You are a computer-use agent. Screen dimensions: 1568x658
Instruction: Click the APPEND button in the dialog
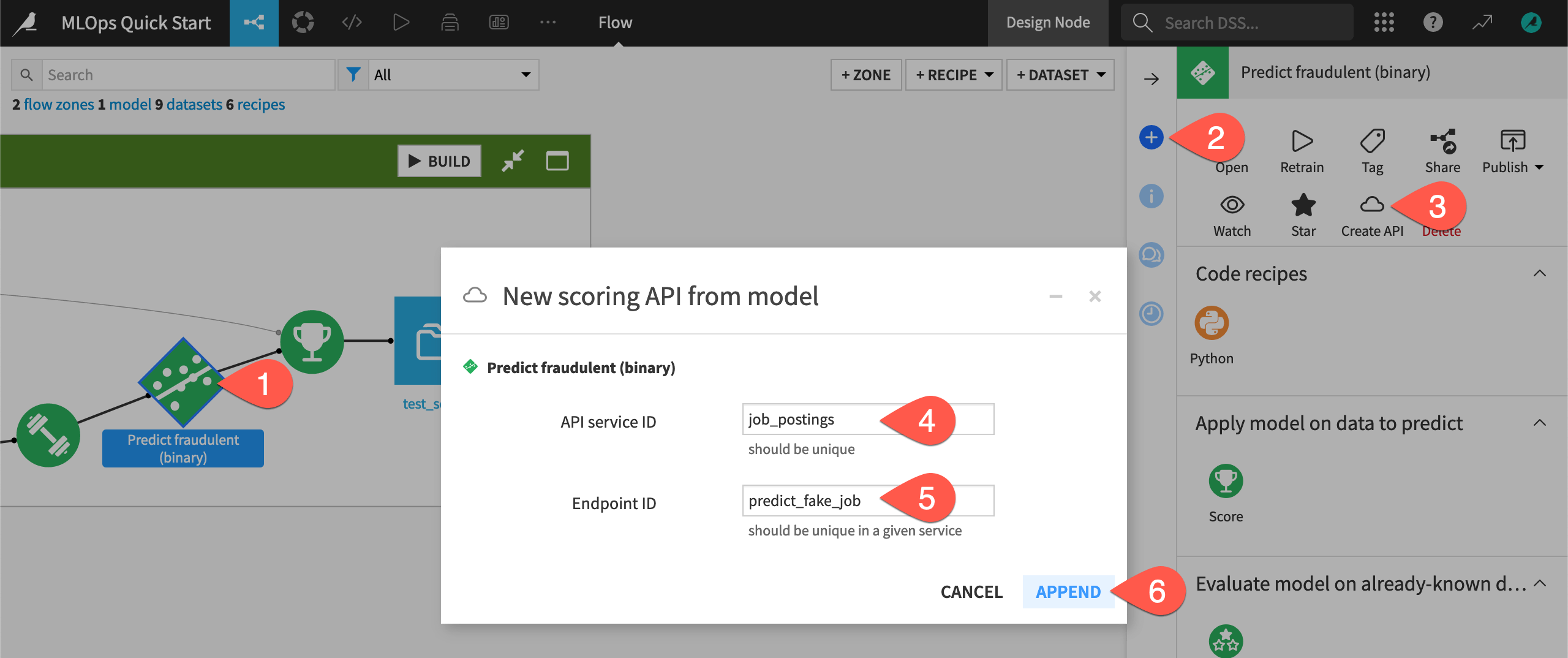tap(1069, 592)
